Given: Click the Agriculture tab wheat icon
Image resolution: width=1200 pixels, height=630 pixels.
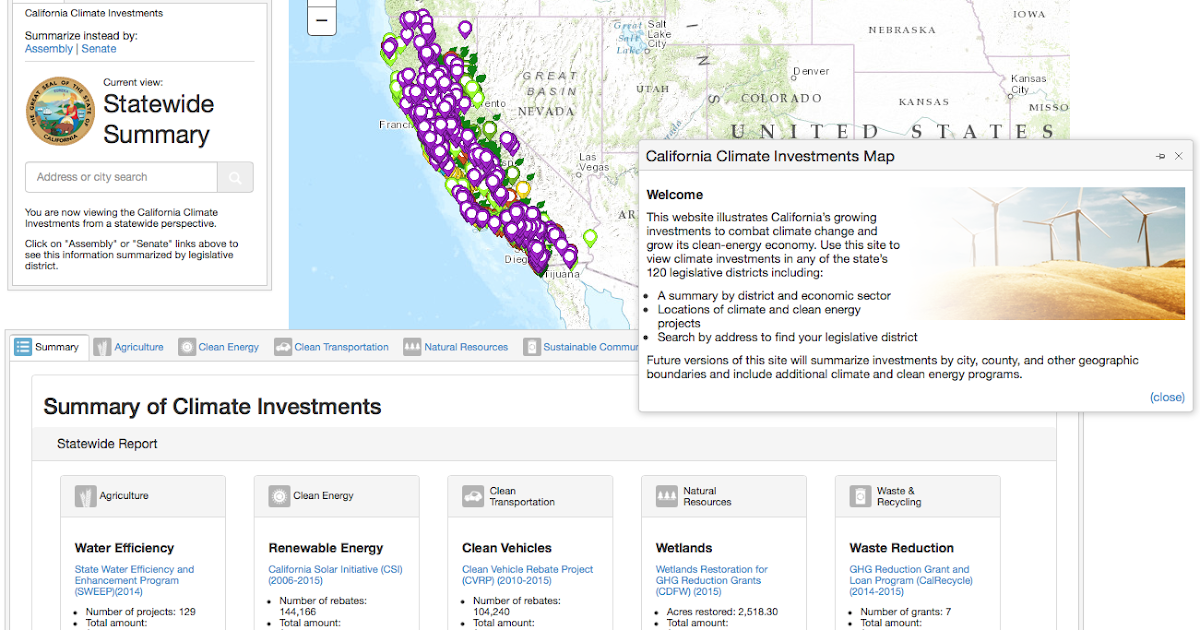Looking at the screenshot, I should coord(102,347).
